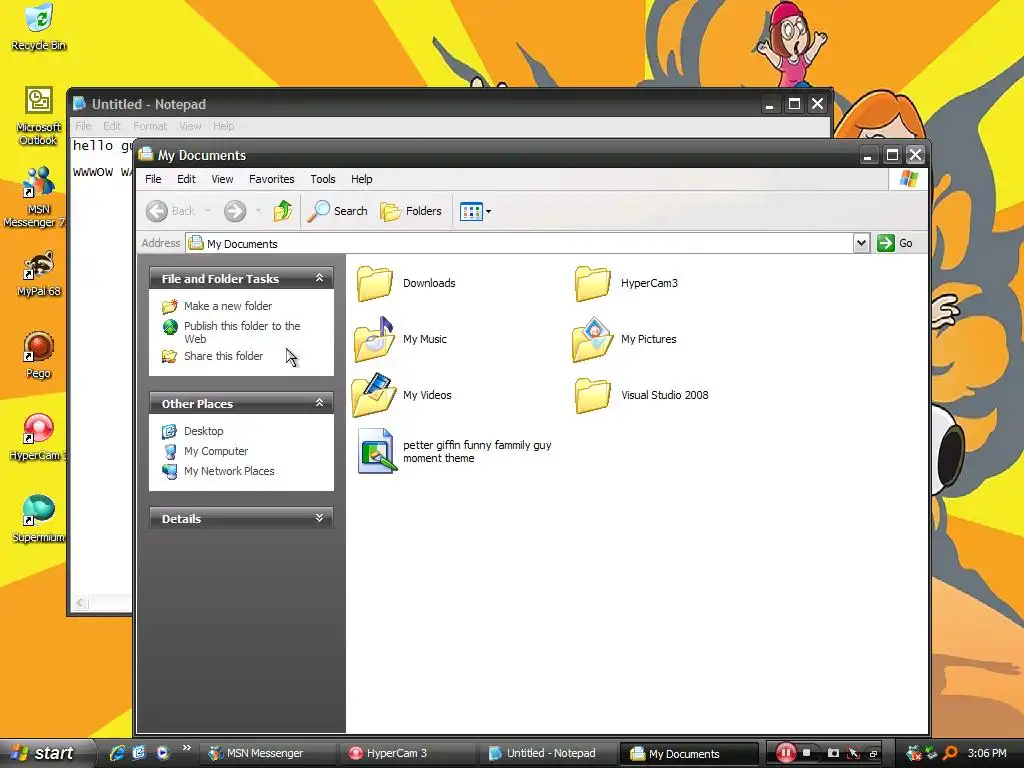The height and width of the screenshot is (768, 1024).
Task: Launch Internet Explorer from Quick Launch
Action: [x=117, y=753]
